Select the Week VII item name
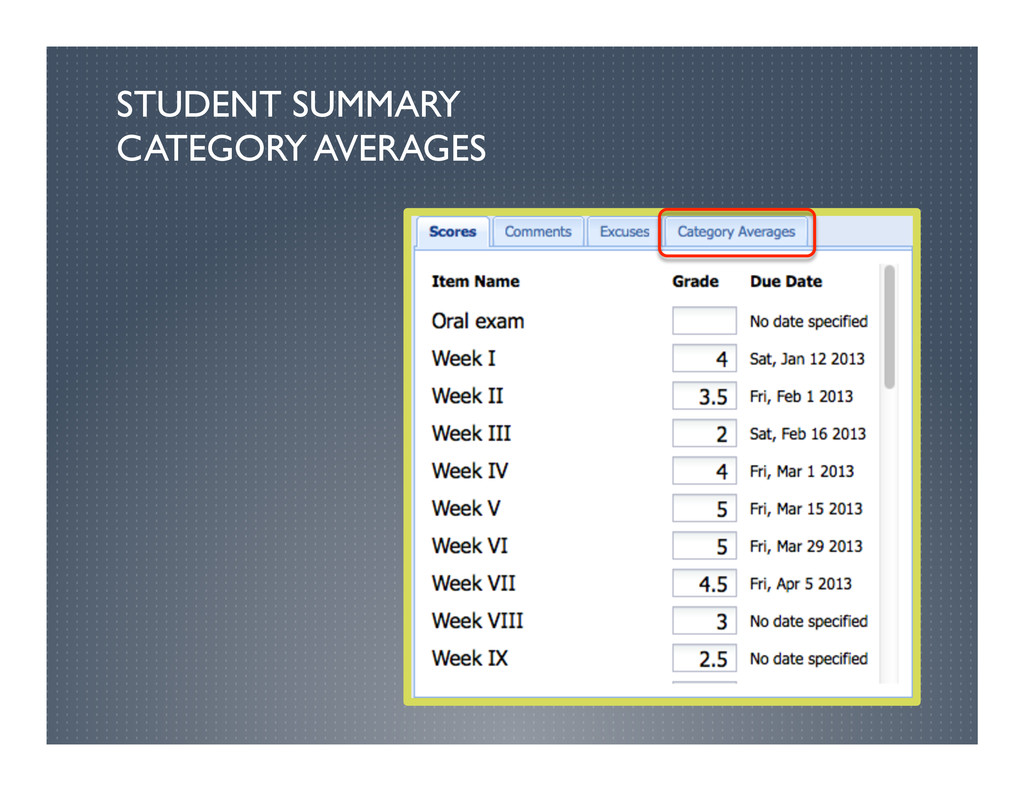The image size is (1024, 791). 474,583
